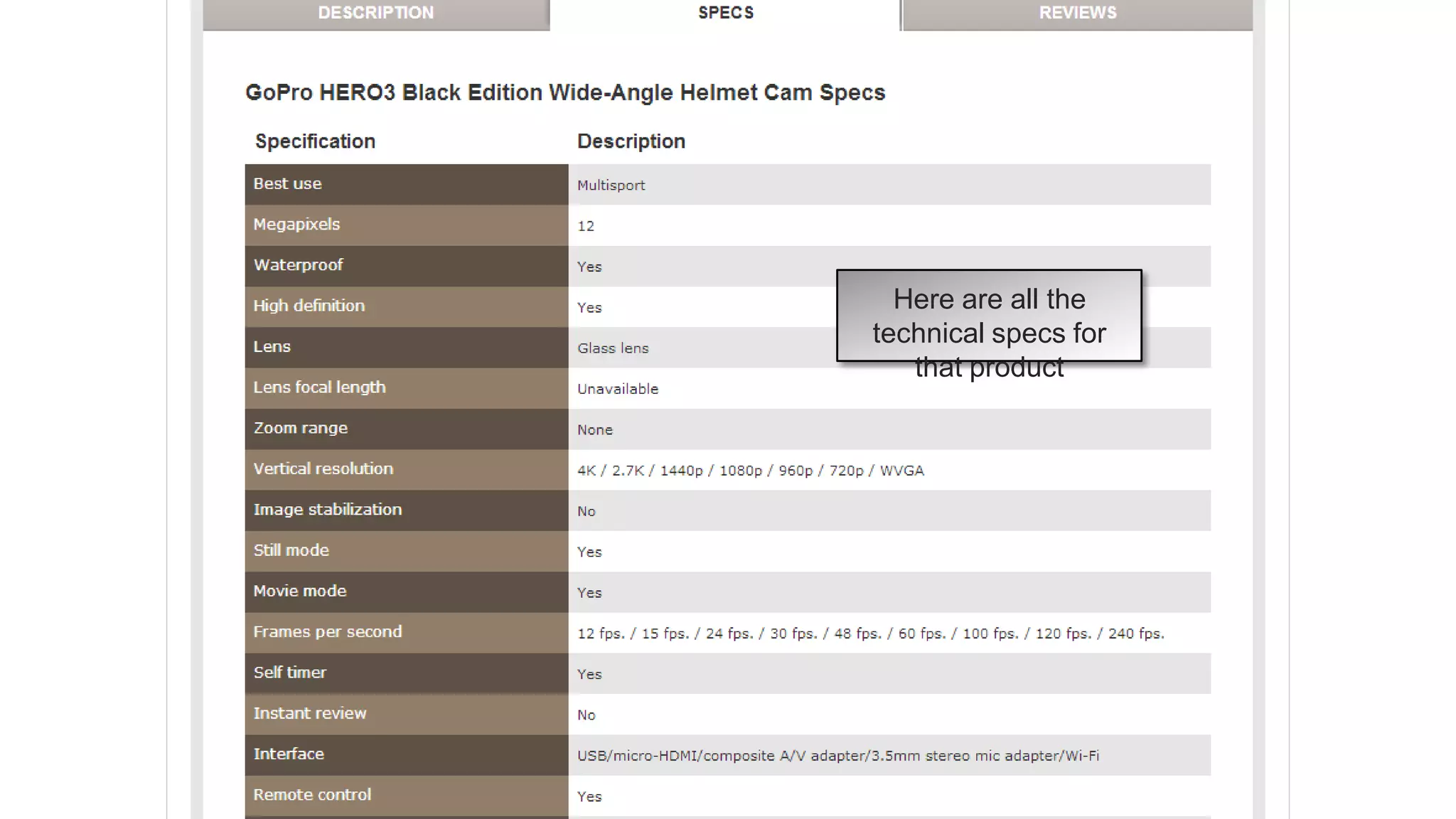
Task: Click the Specification column header
Action: click(315, 141)
